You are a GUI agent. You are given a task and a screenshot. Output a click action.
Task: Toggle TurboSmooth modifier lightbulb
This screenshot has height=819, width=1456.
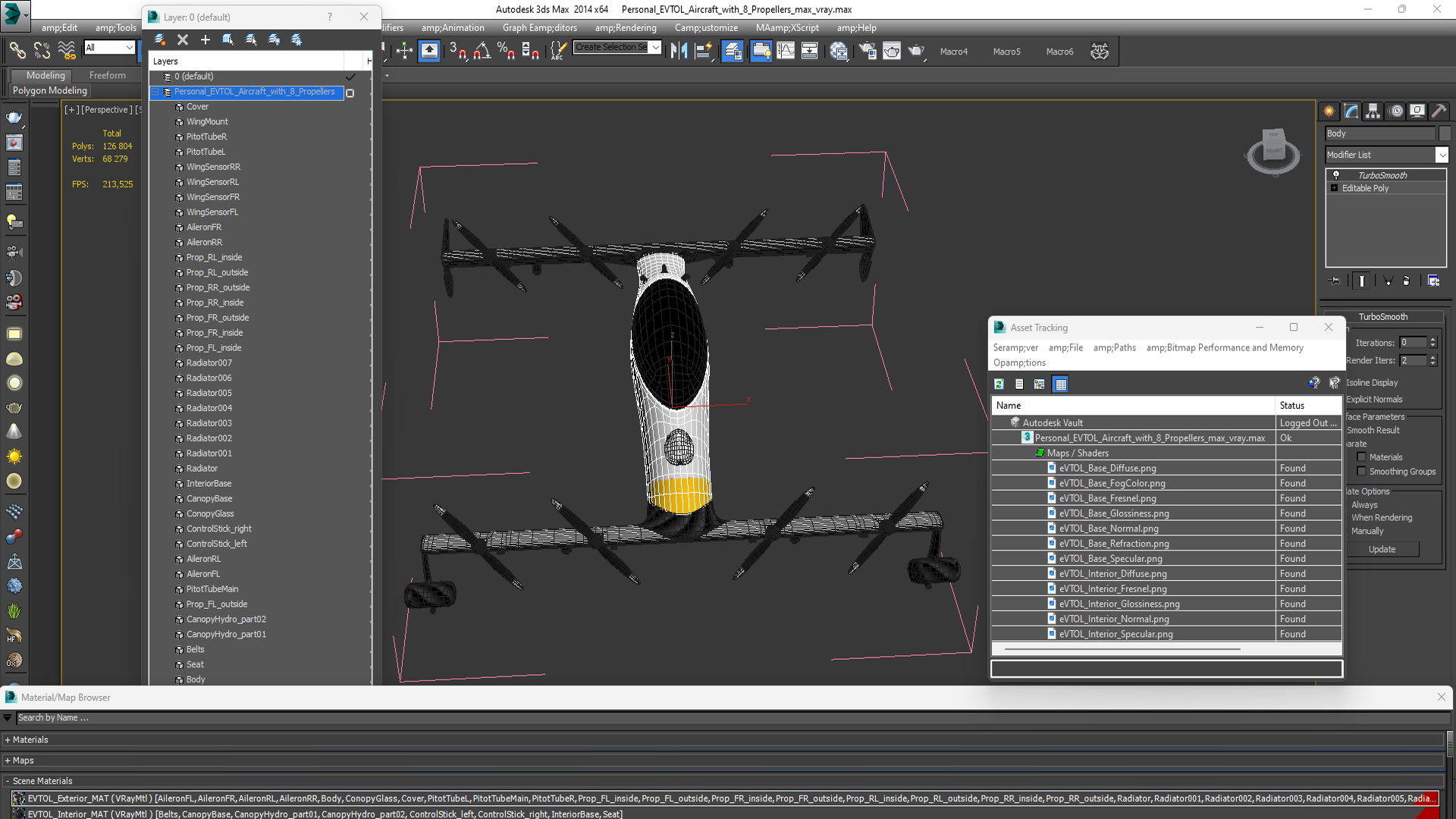point(1336,175)
